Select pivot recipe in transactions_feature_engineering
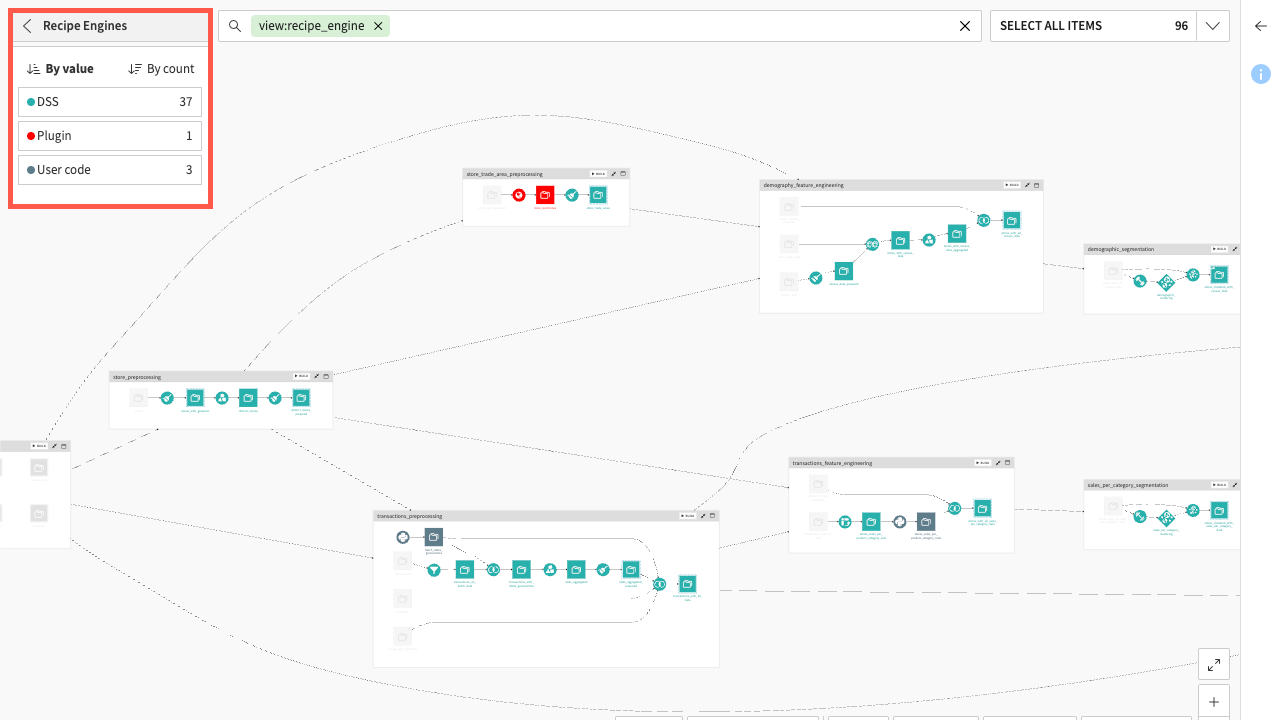The image size is (1280, 720). tap(844, 521)
